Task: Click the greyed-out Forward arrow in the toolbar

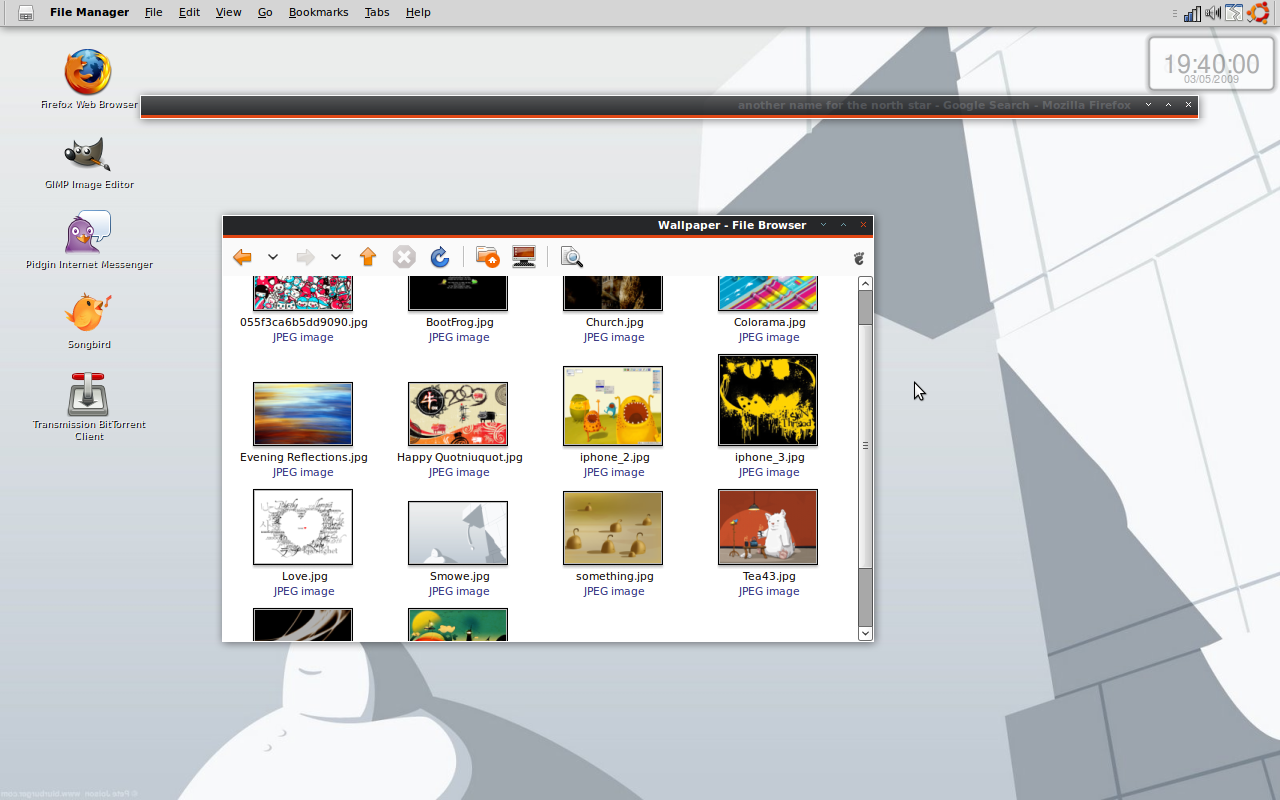Action: 305,258
